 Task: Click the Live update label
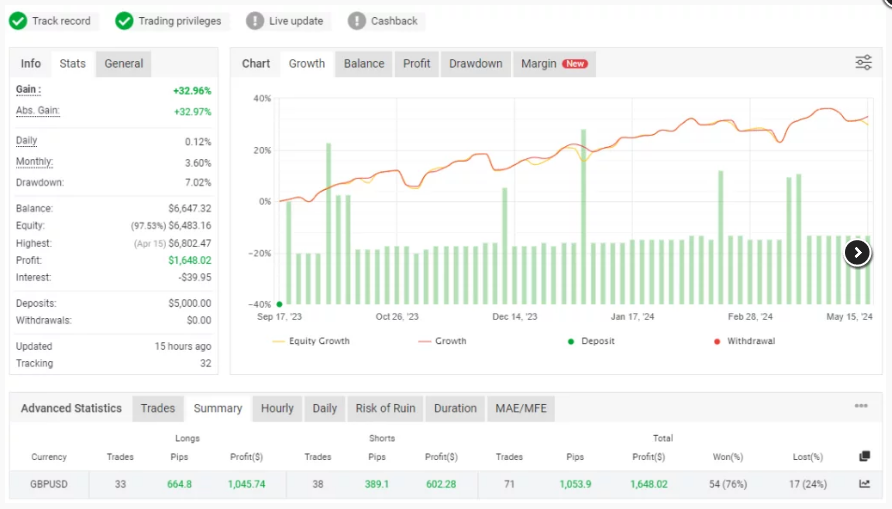click(x=296, y=21)
